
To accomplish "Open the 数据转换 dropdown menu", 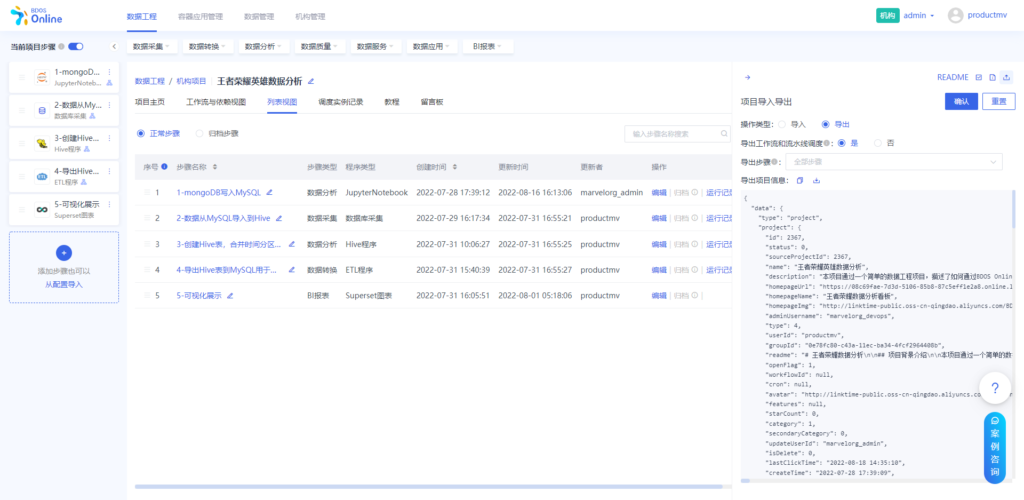I will [x=208, y=47].
